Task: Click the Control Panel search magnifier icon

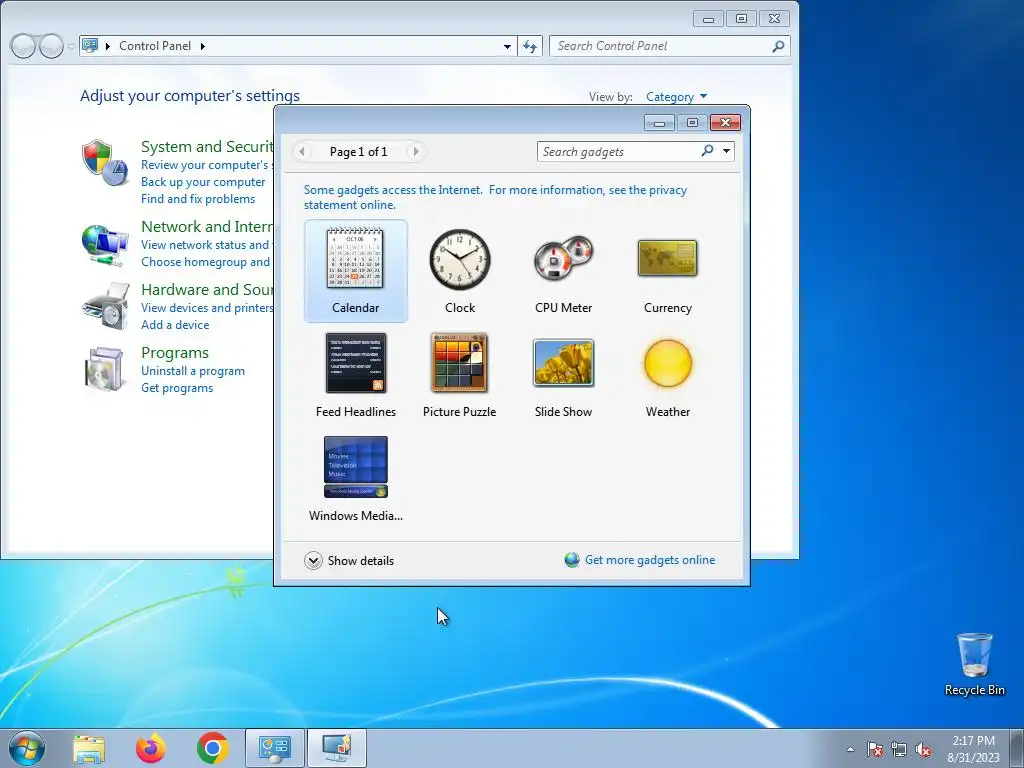Action: click(x=778, y=46)
